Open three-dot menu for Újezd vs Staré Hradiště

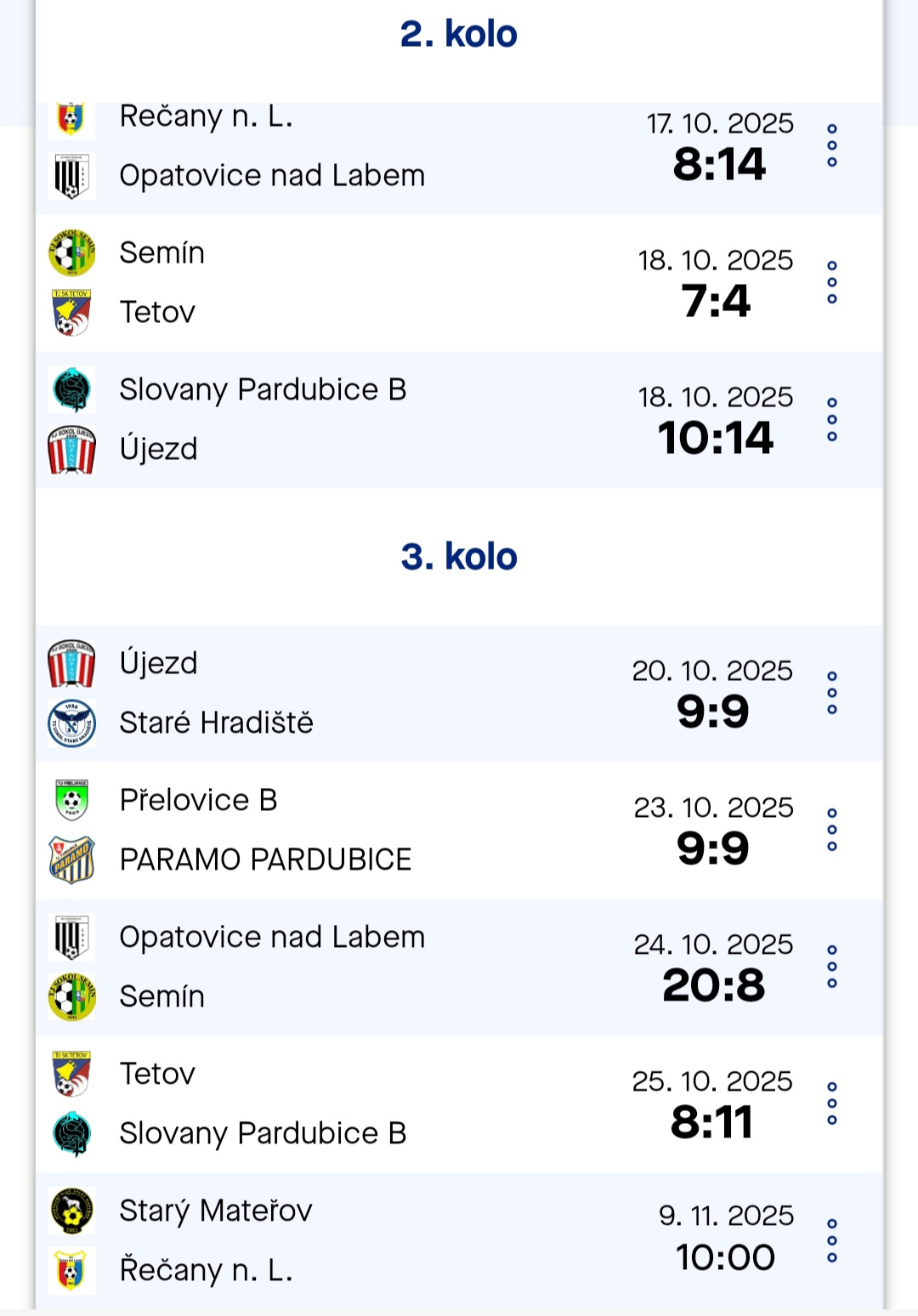click(831, 693)
